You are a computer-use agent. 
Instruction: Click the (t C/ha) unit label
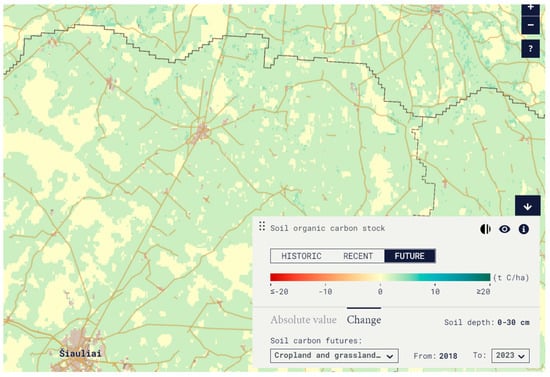click(x=511, y=278)
